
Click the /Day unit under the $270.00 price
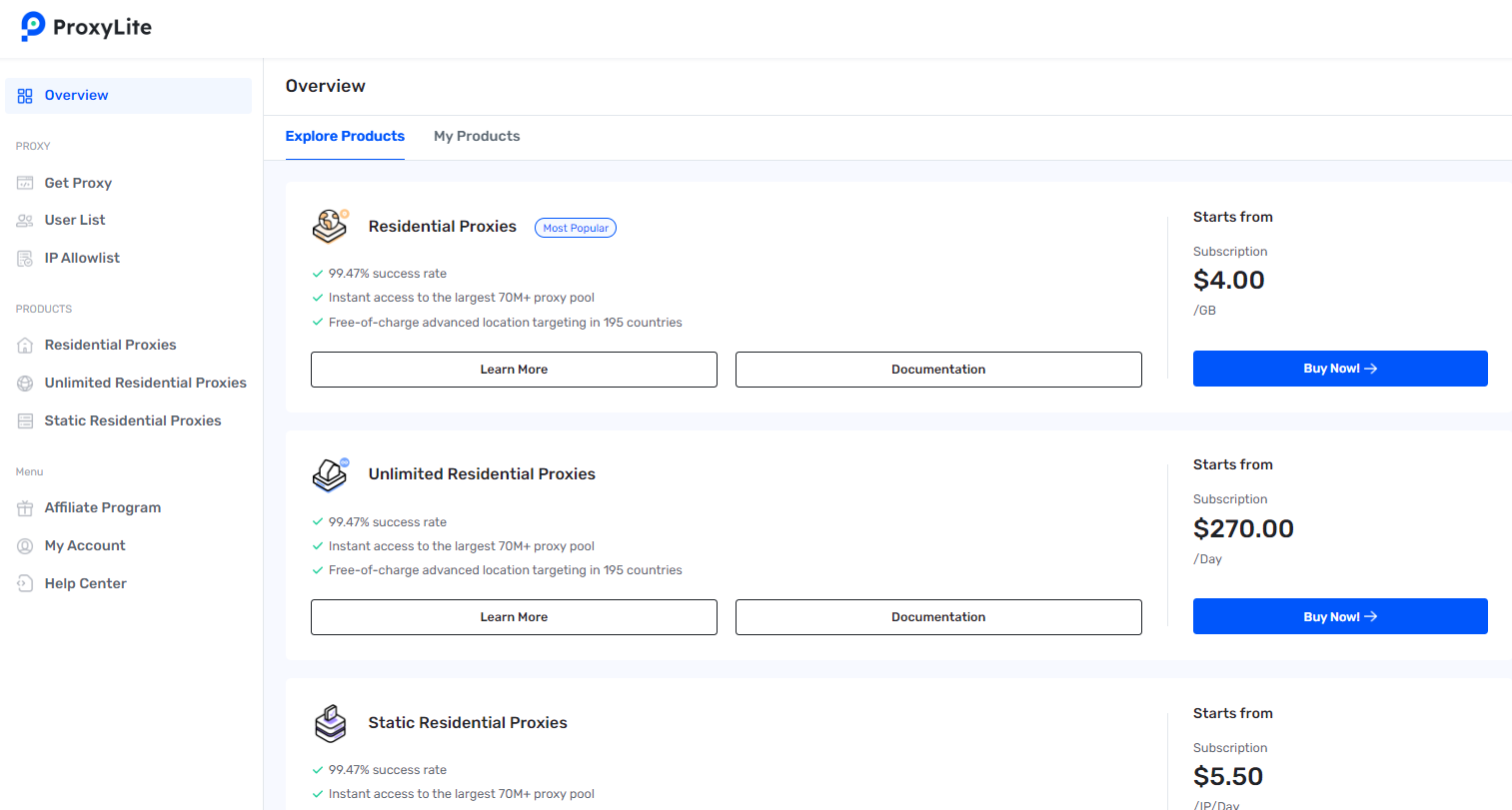pos(1207,559)
